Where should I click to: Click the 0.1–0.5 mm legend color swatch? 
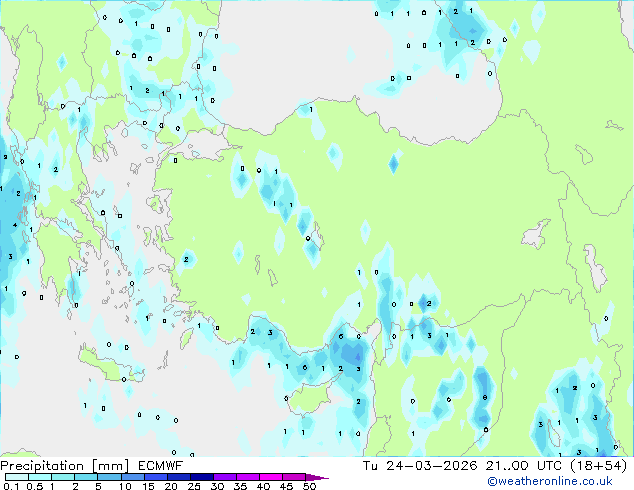tap(17, 477)
